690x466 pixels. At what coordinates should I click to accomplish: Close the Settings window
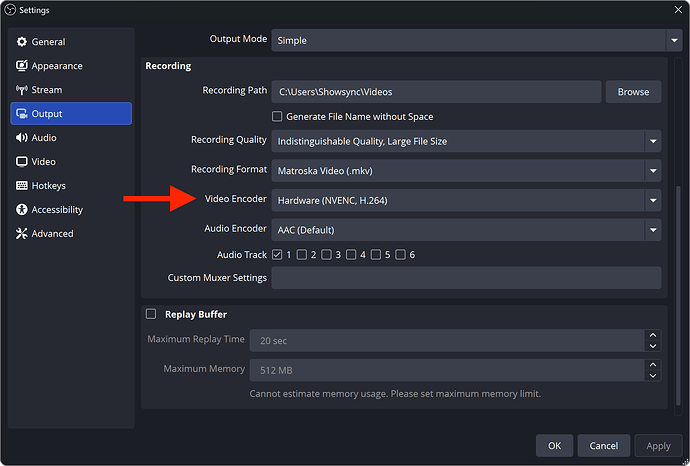tap(678, 9)
